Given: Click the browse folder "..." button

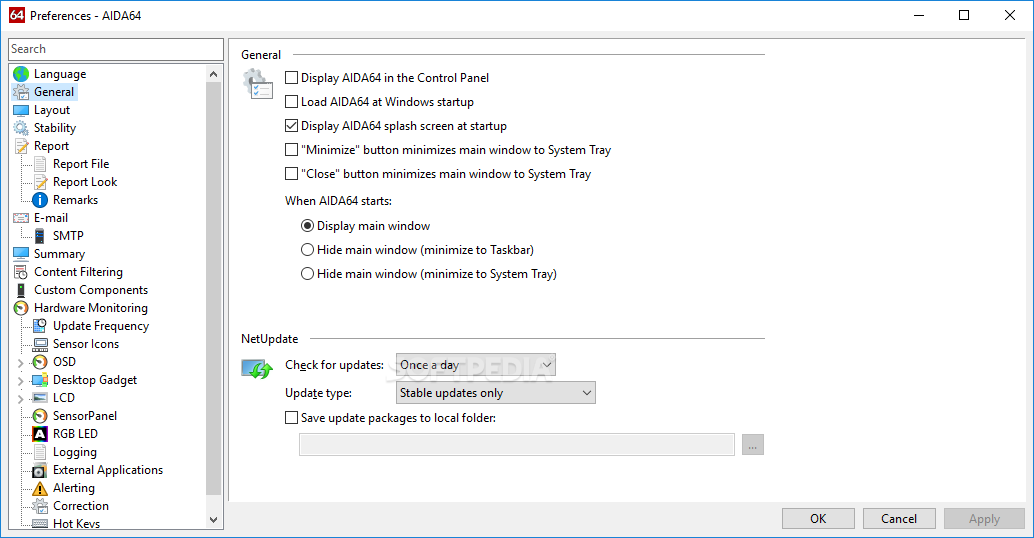Looking at the screenshot, I should coord(752,445).
